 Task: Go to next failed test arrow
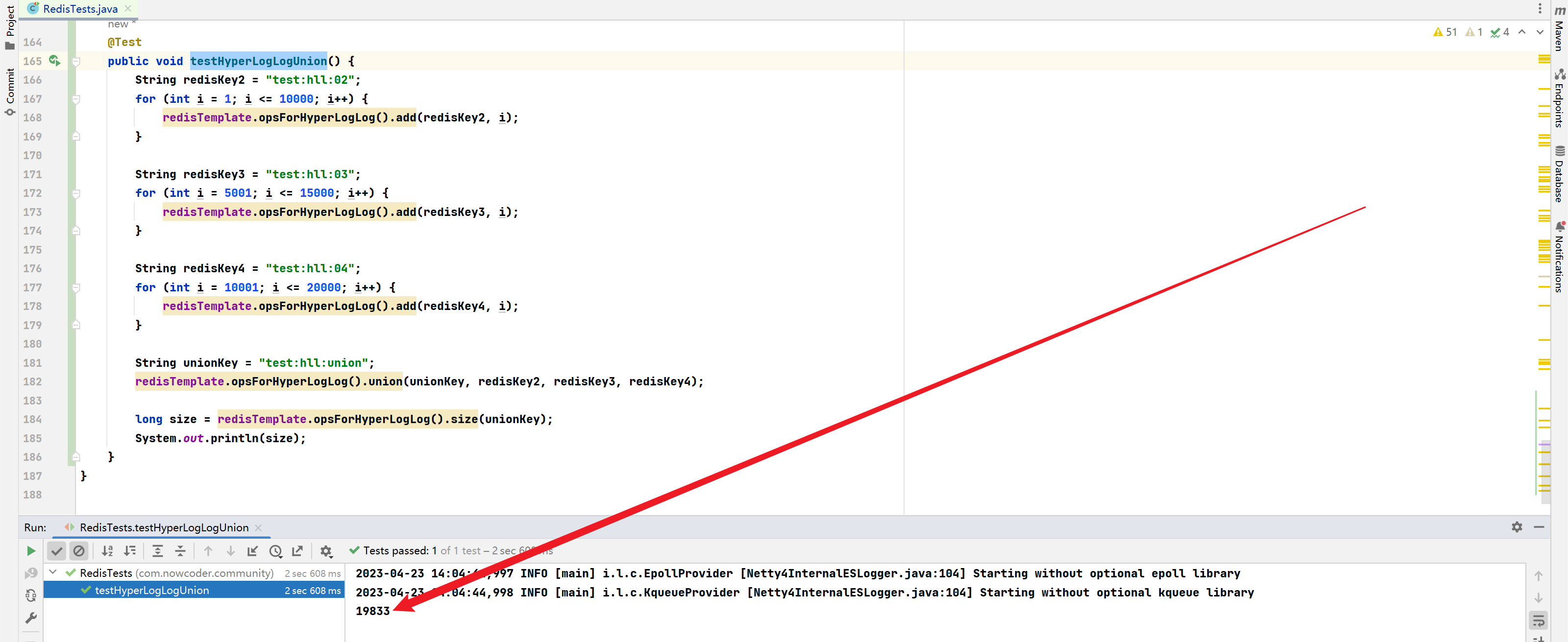tap(231, 551)
